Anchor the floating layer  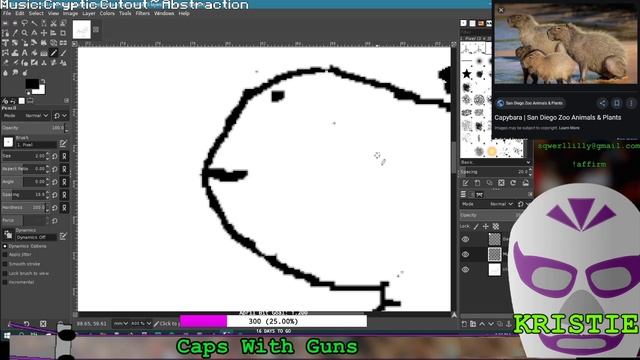click(509, 324)
